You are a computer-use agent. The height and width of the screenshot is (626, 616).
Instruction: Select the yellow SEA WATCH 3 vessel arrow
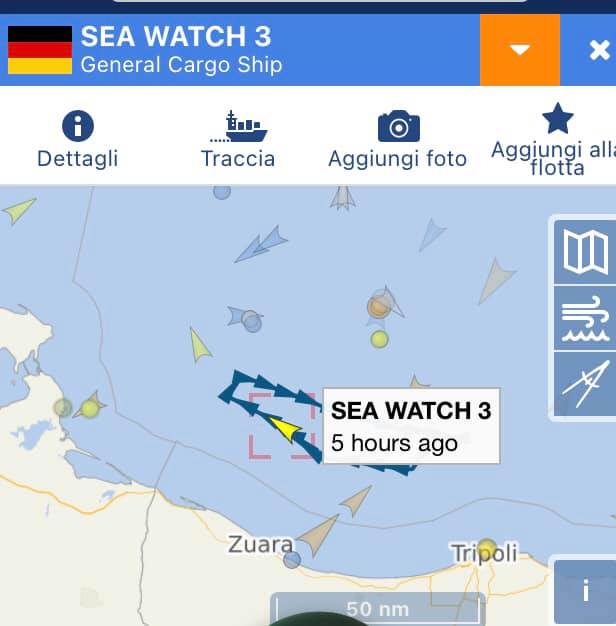[285, 429]
